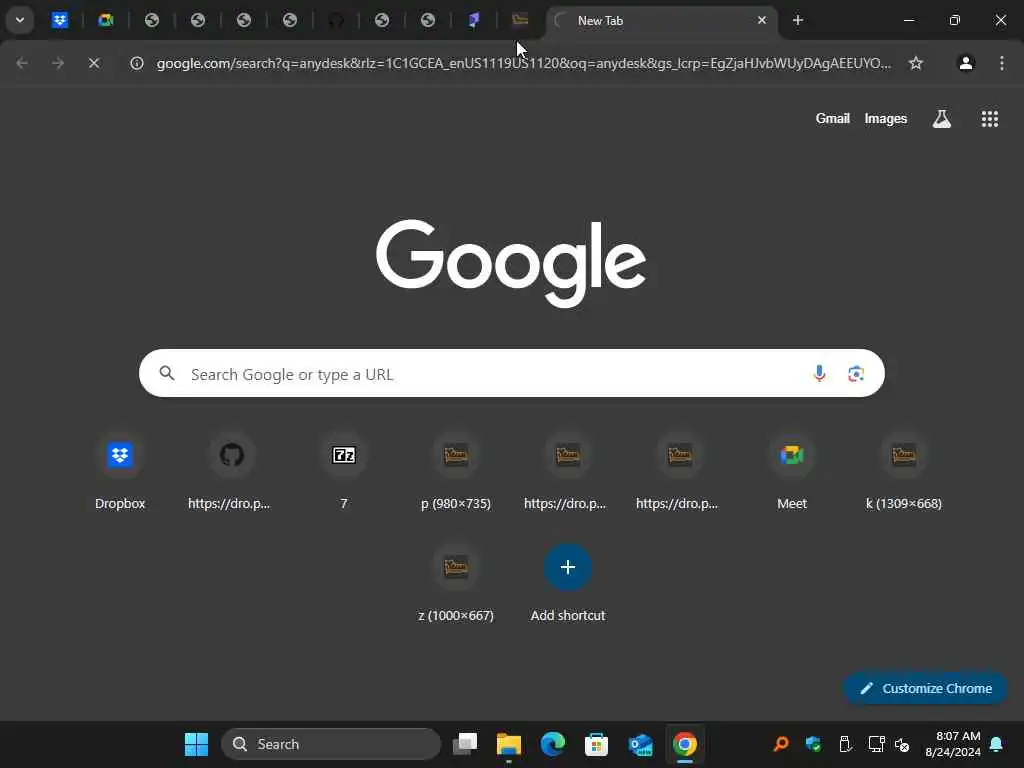Bookmark this page with star icon
The width and height of the screenshot is (1024, 768).
point(916,63)
